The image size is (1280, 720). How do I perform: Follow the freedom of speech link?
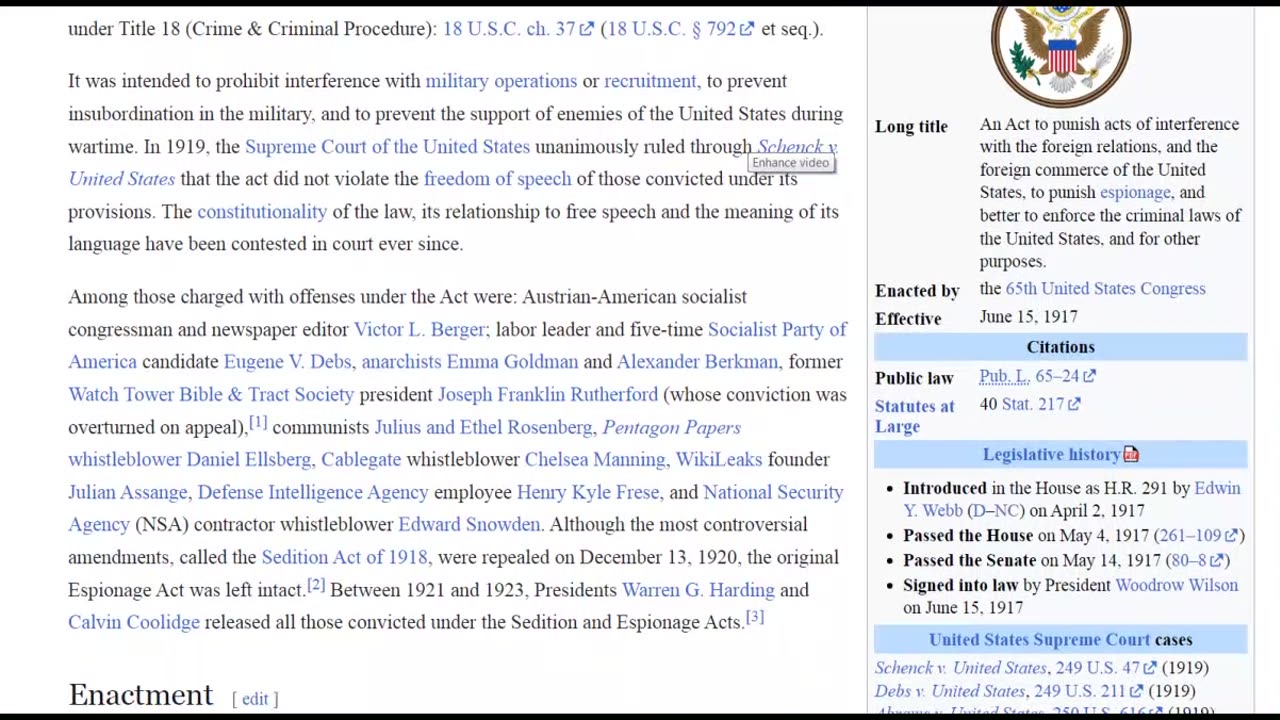click(x=497, y=179)
